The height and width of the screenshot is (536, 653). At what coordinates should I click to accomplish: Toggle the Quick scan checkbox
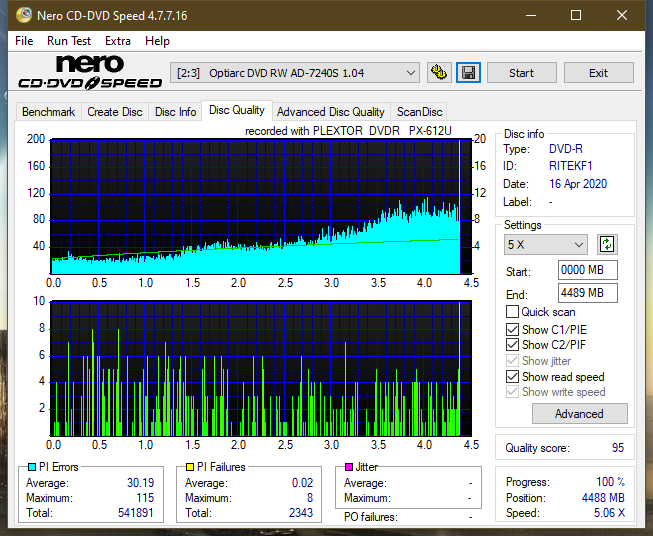click(512, 312)
